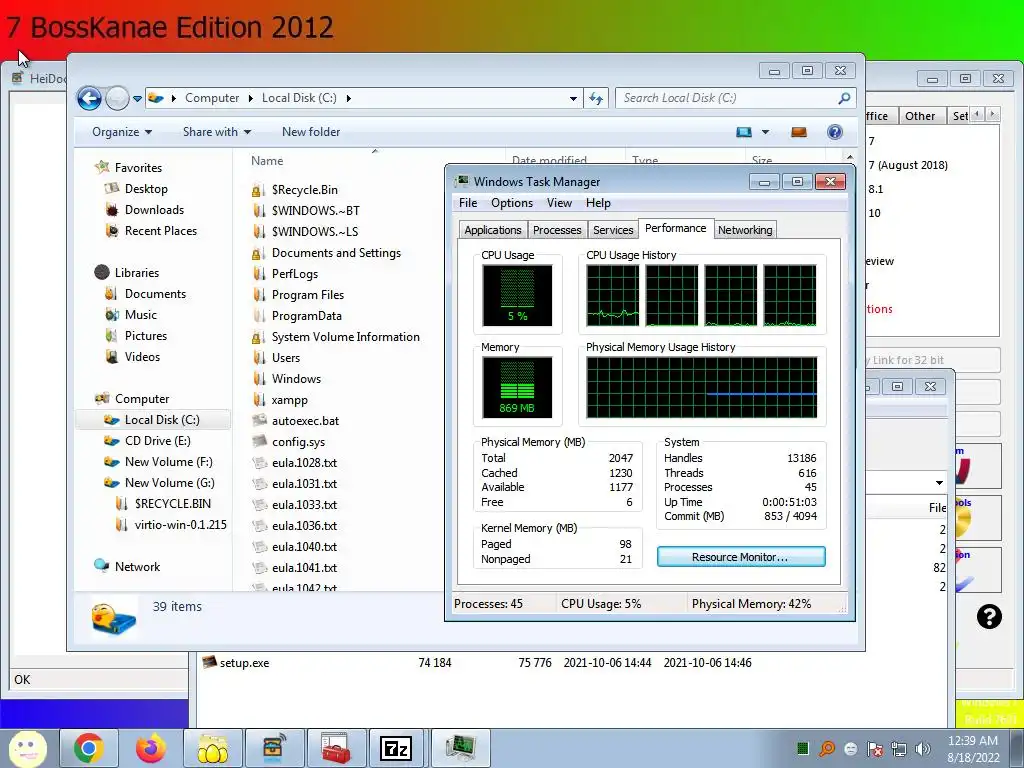
Task: Click the Other tab in background window
Action: point(920,116)
